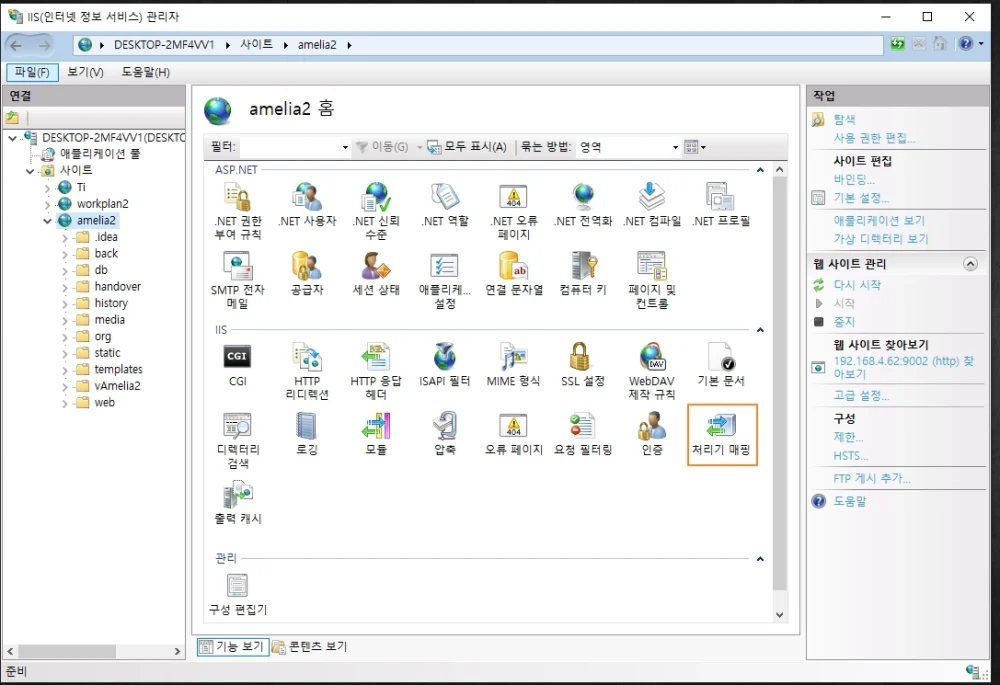This screenshot has height=685, width=1000.
Task: Open HTTP 응답 헤더 icon
Action: pyautogui.click(x=376, y=371)
